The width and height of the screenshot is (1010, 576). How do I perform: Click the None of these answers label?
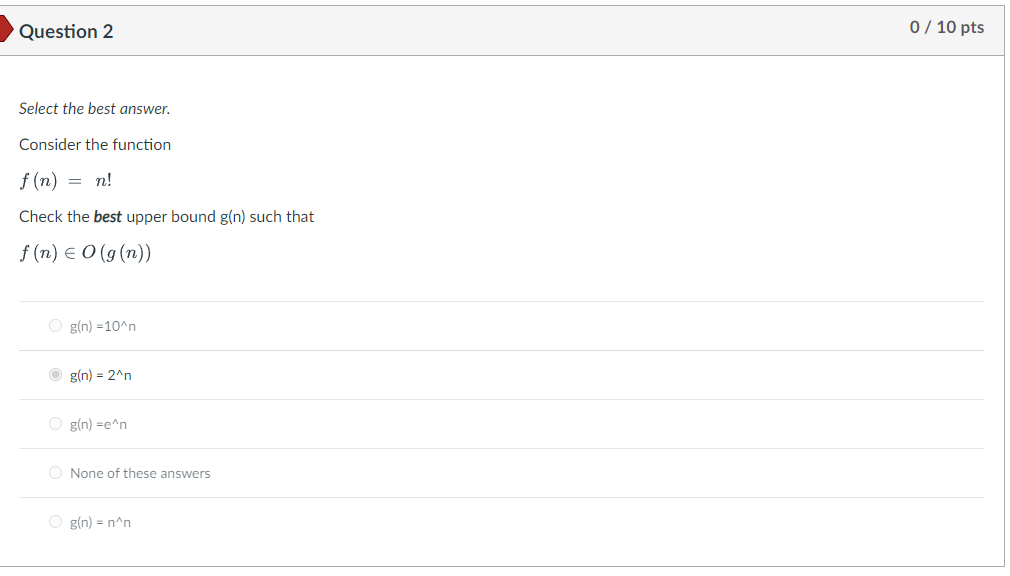click(x=140, y=474)
